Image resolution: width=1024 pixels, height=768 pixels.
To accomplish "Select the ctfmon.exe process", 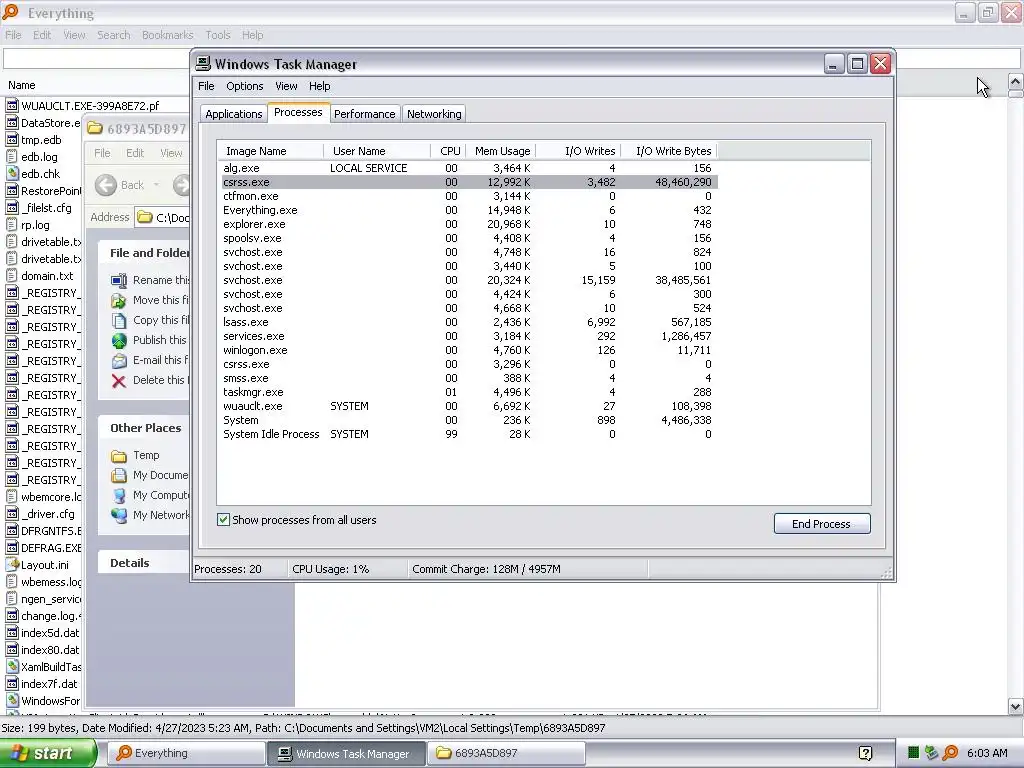I will pyautogui.click(x=467, y=196).
